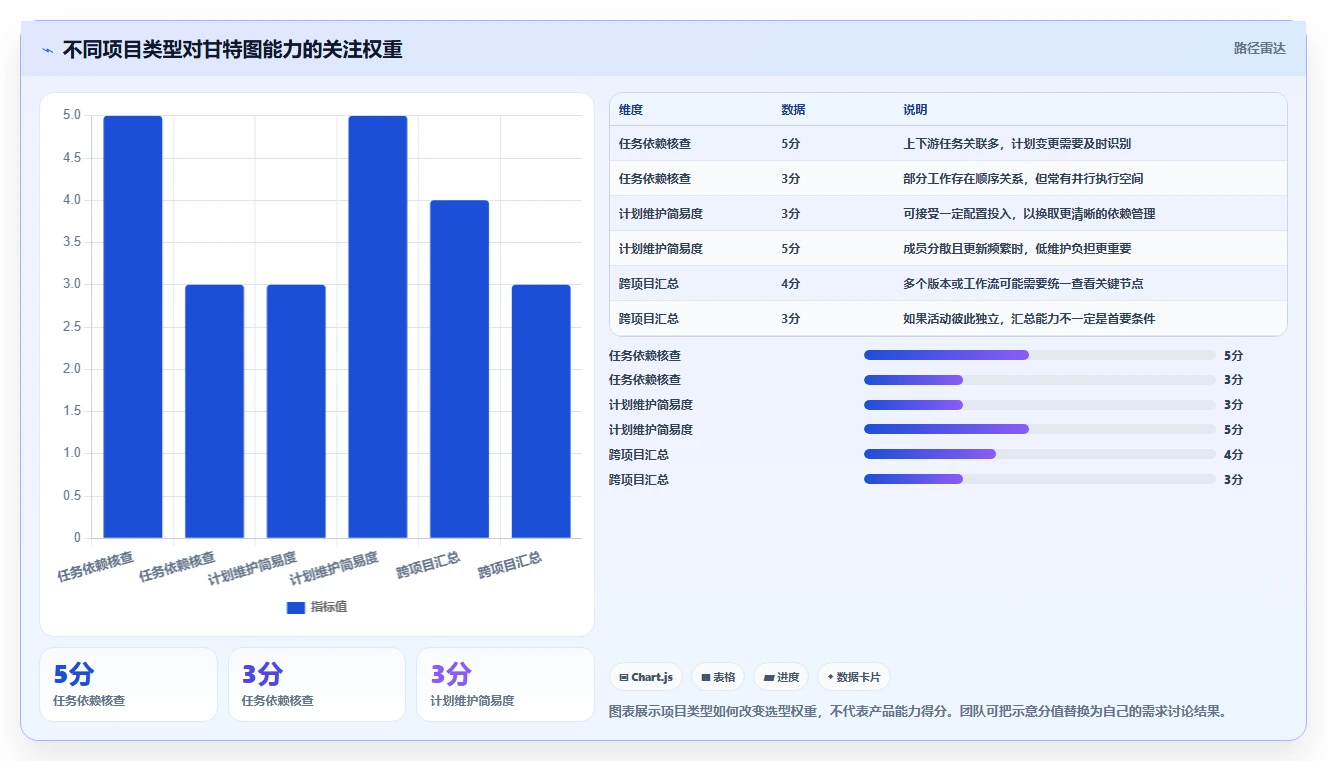Click the 表格 chip
The height and width of the screenshot is (761, 1327).
point(718,677)
